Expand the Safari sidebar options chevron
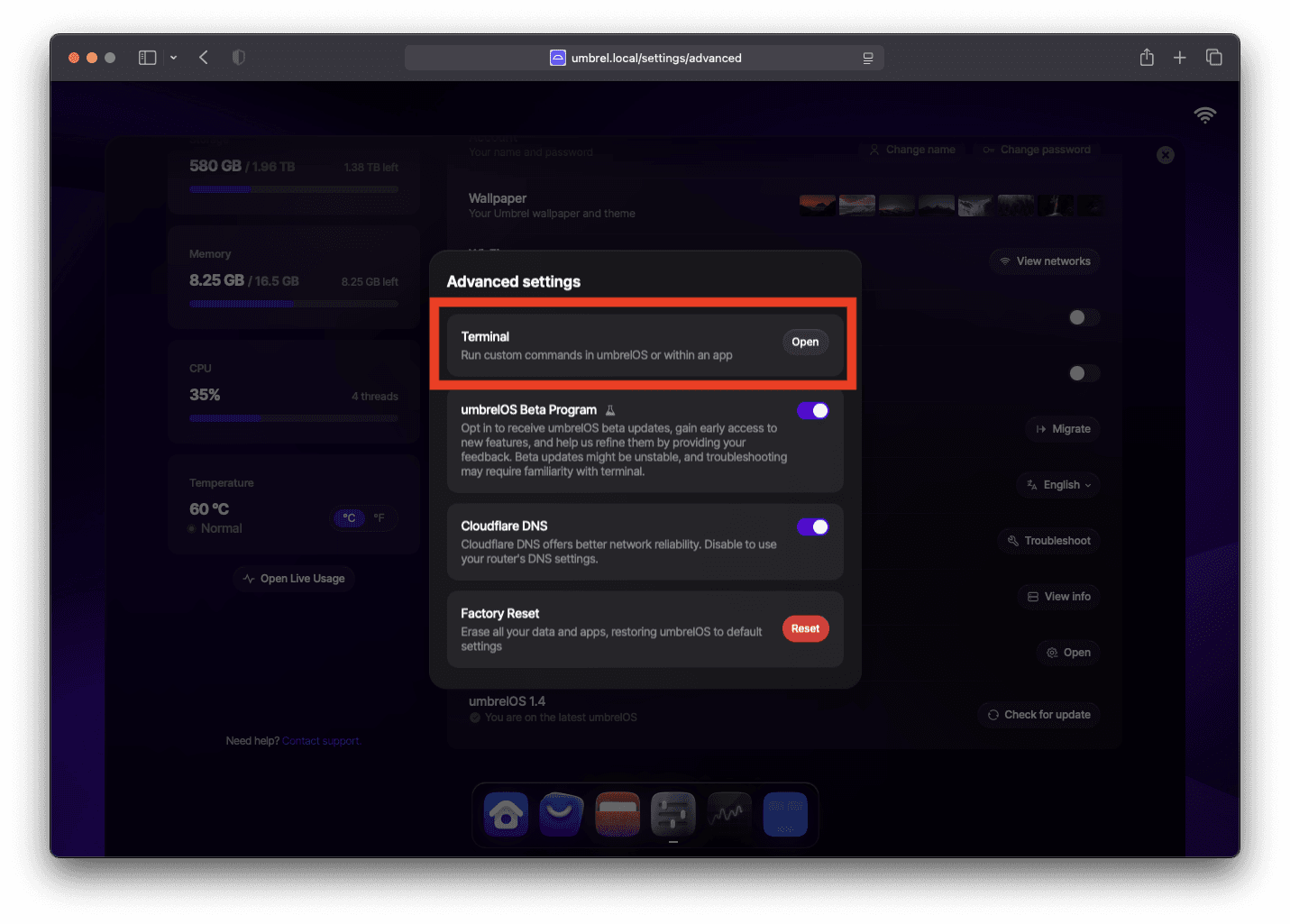1290x924 pixels. [x=173, y=58]
